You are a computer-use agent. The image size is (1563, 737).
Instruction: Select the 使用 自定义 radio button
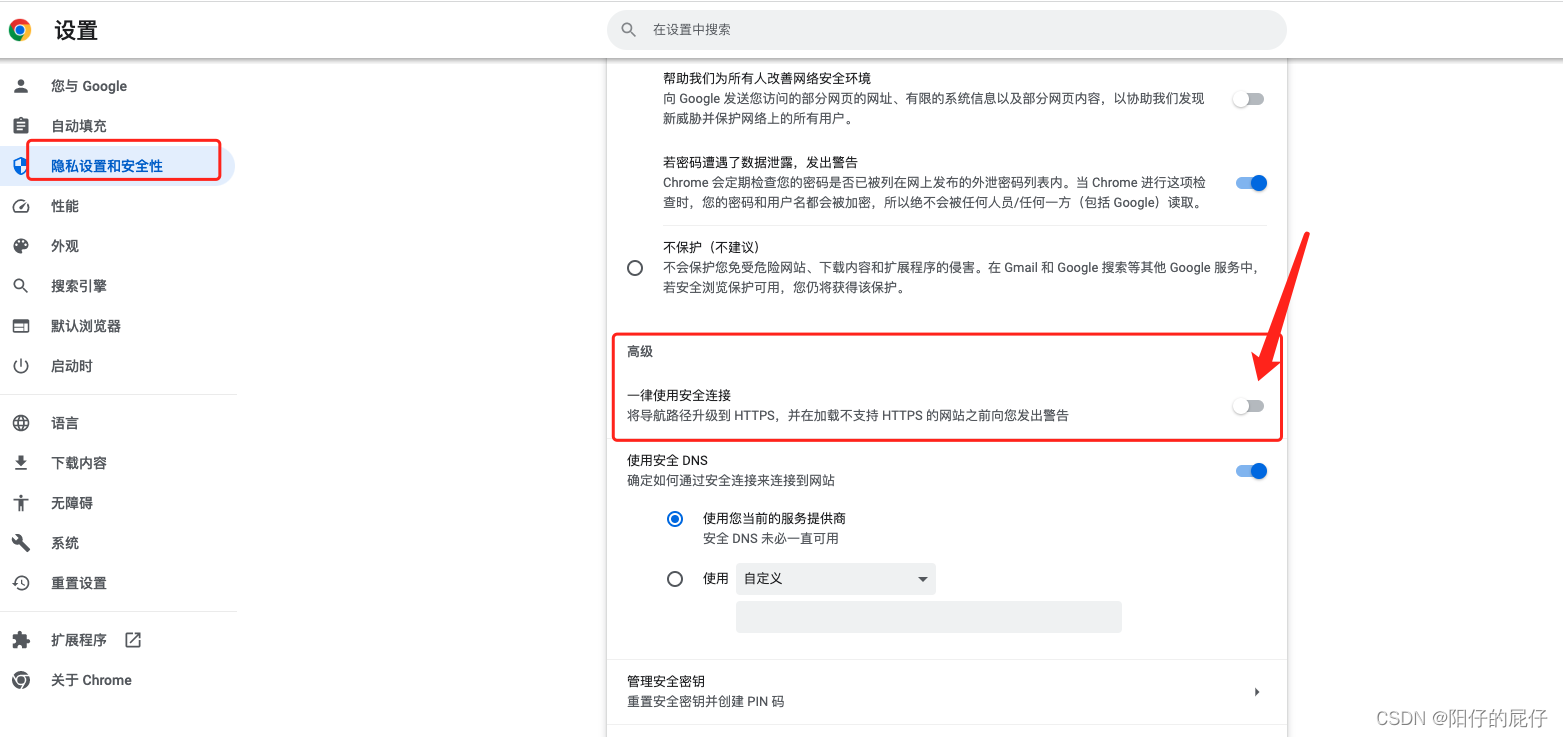[675, 579]
